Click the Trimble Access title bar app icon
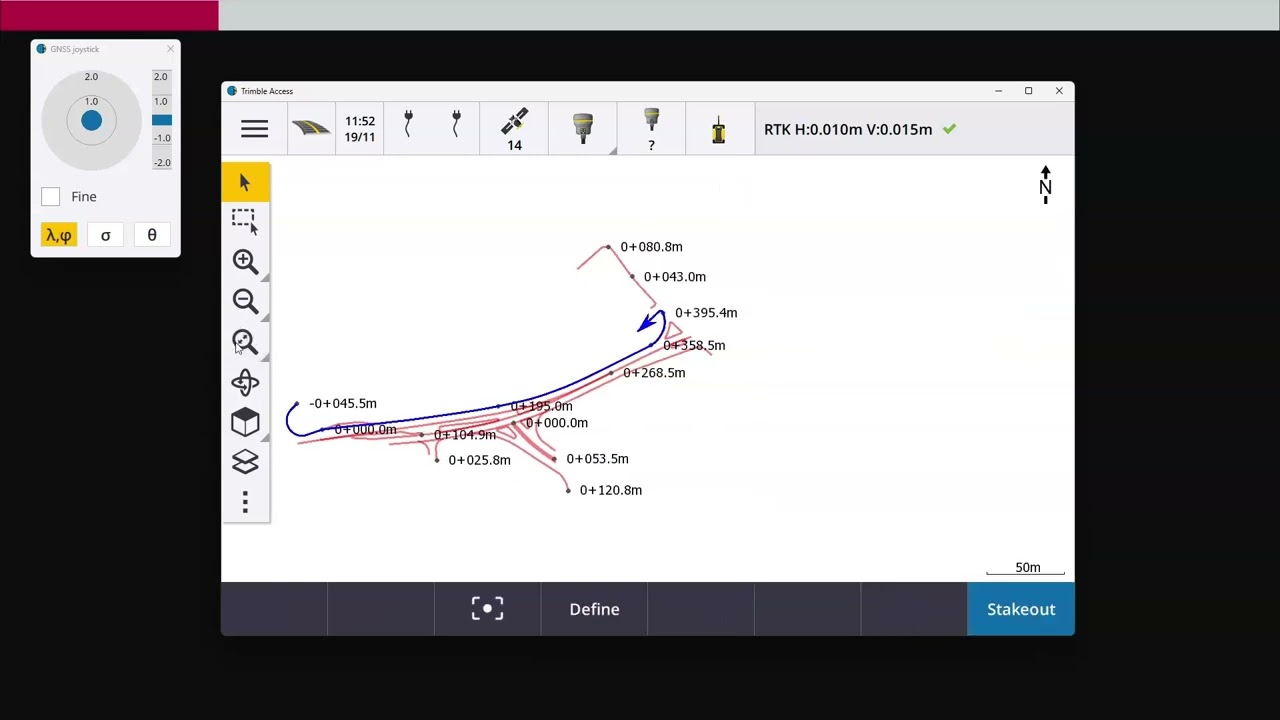The height and width of the screenshot is (720, 1280). tap(232, 91)
